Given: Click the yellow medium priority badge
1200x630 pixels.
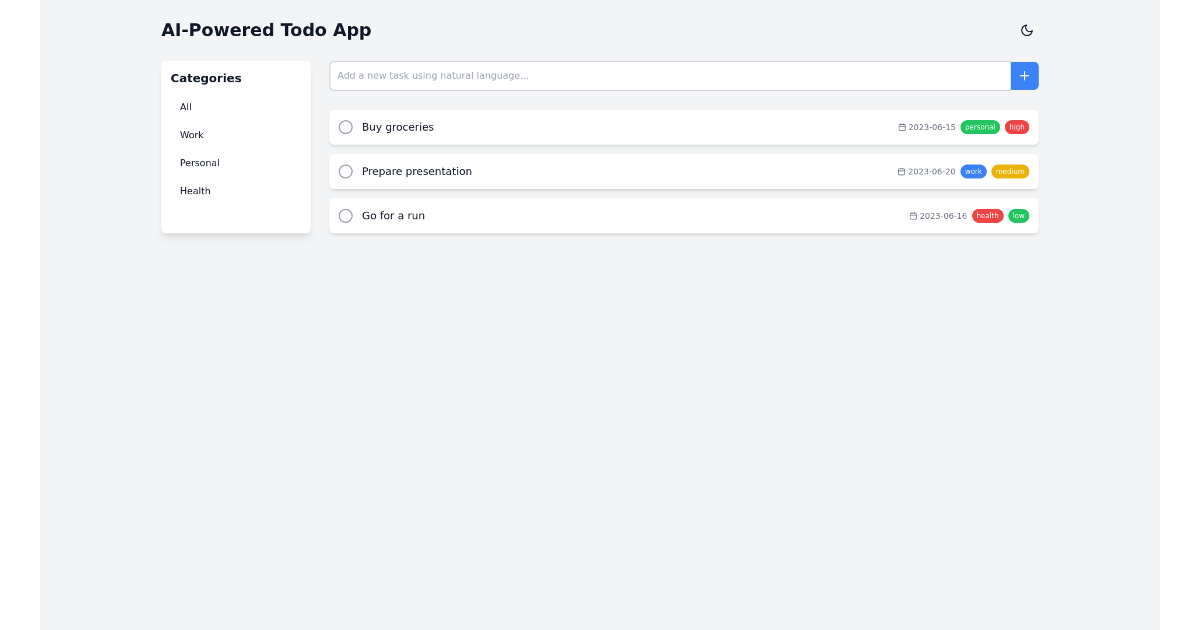Looking at the screenshot, I should coord(1010,171).
